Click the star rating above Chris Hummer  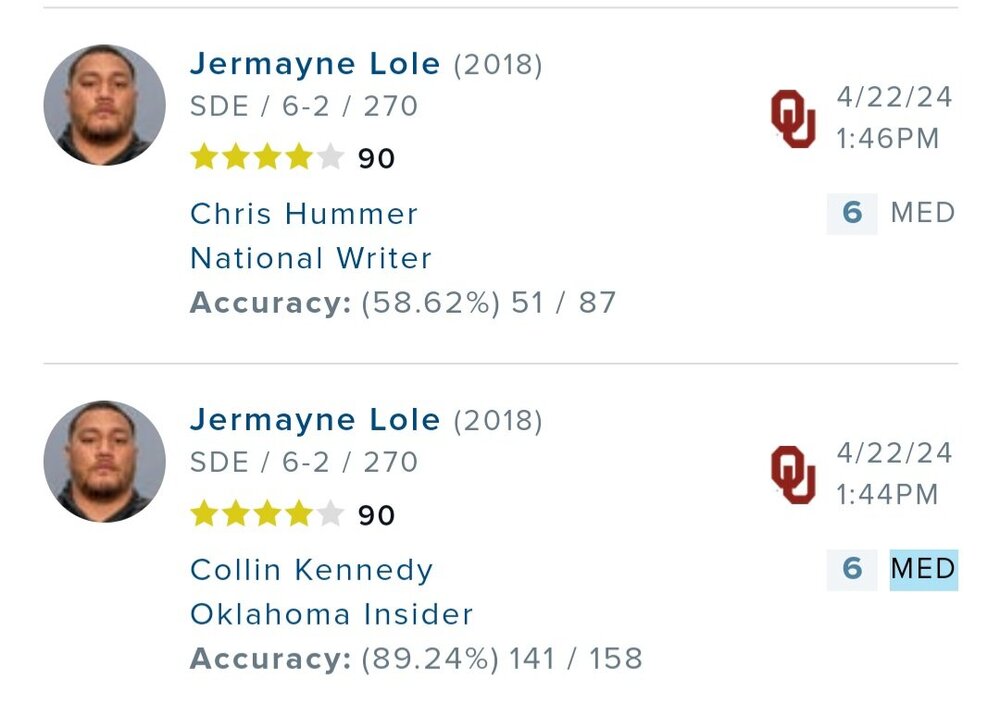[267, 158]
